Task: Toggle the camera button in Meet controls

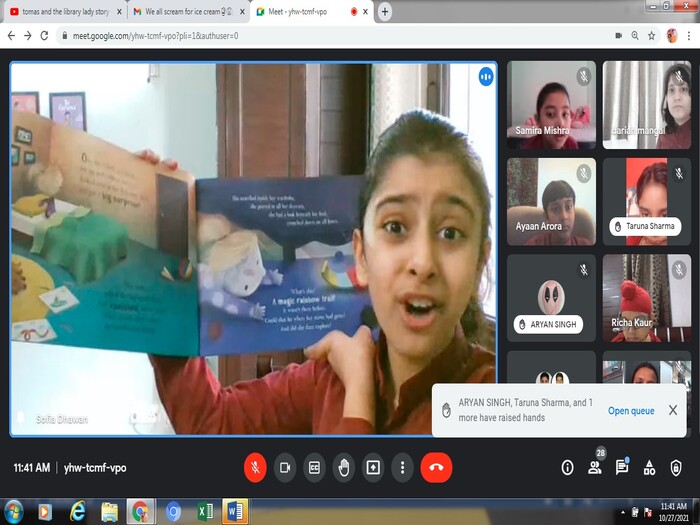Action: (285, 467)
